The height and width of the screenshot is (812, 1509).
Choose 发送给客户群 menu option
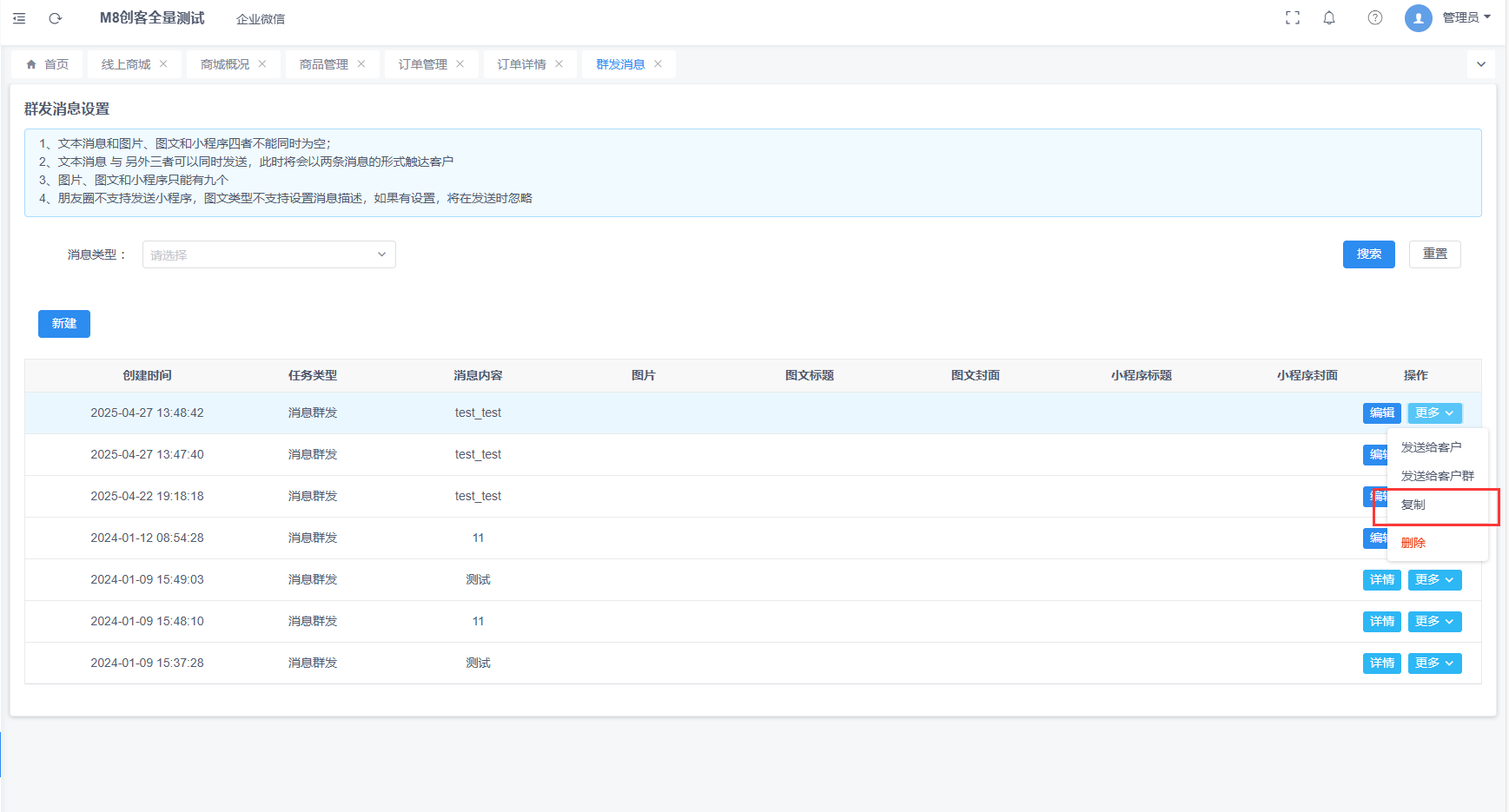click(x=1437, y=476)
